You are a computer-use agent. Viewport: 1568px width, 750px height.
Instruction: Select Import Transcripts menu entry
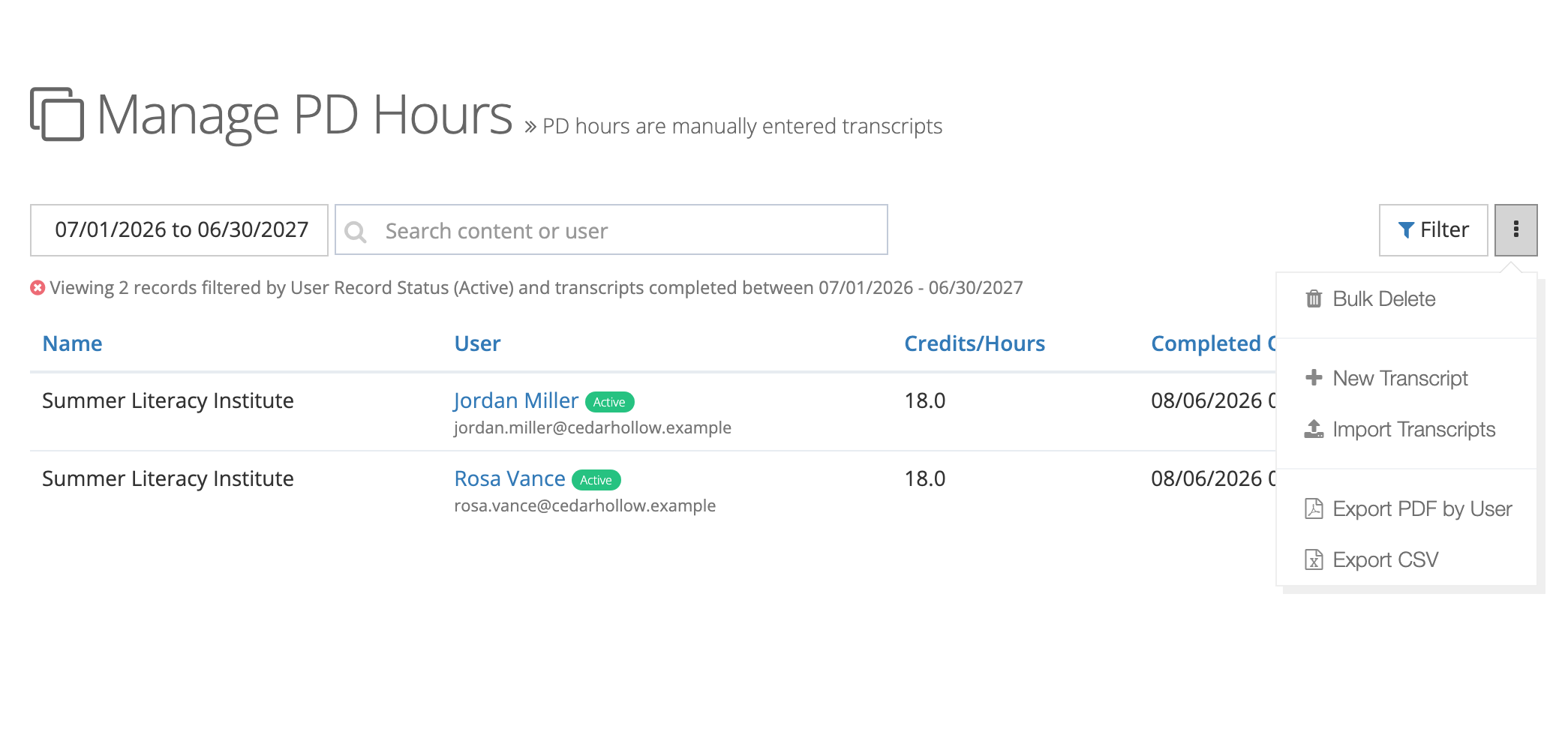coord(1407,429)
